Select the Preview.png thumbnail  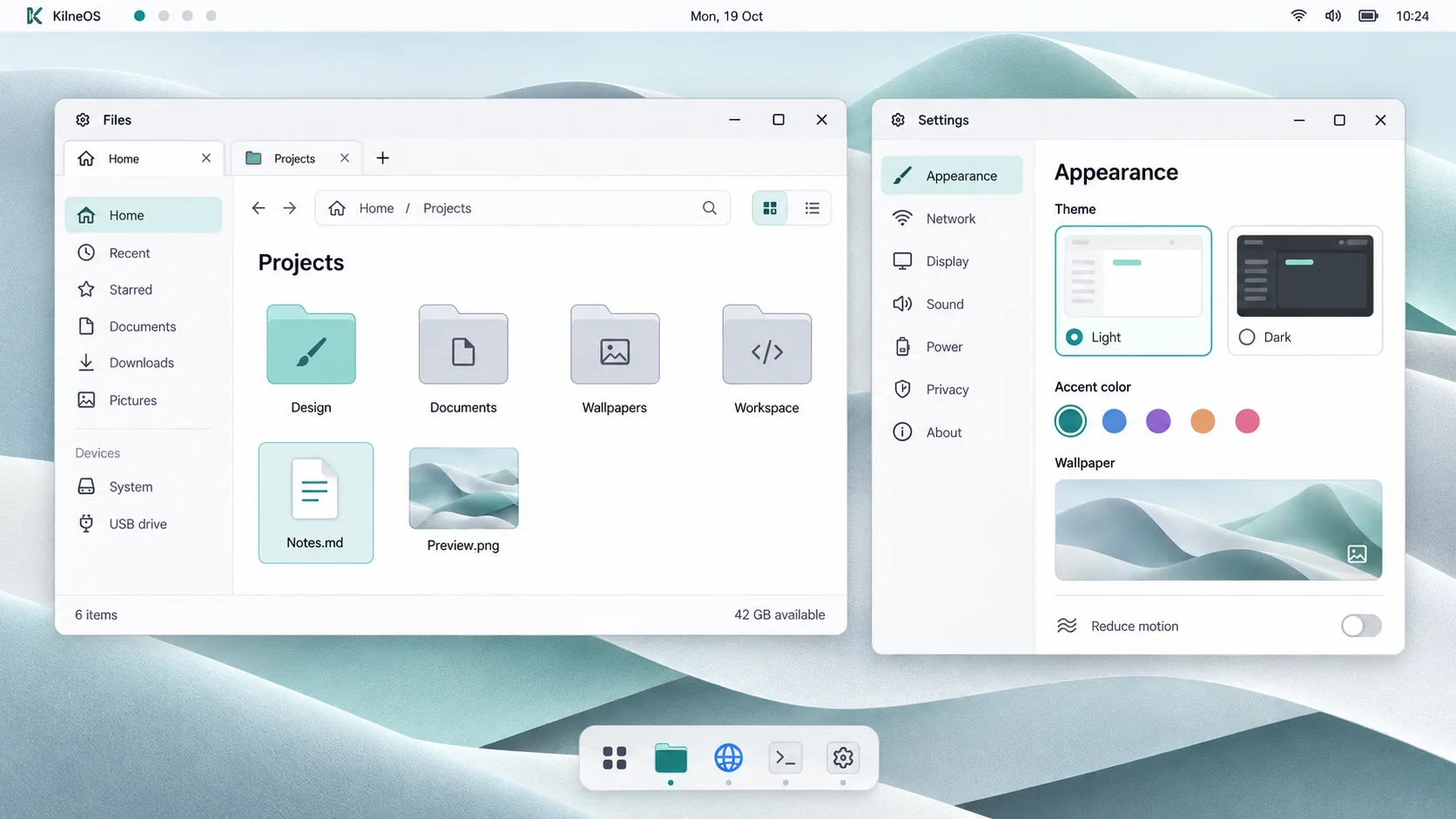[x=463, y=488]
